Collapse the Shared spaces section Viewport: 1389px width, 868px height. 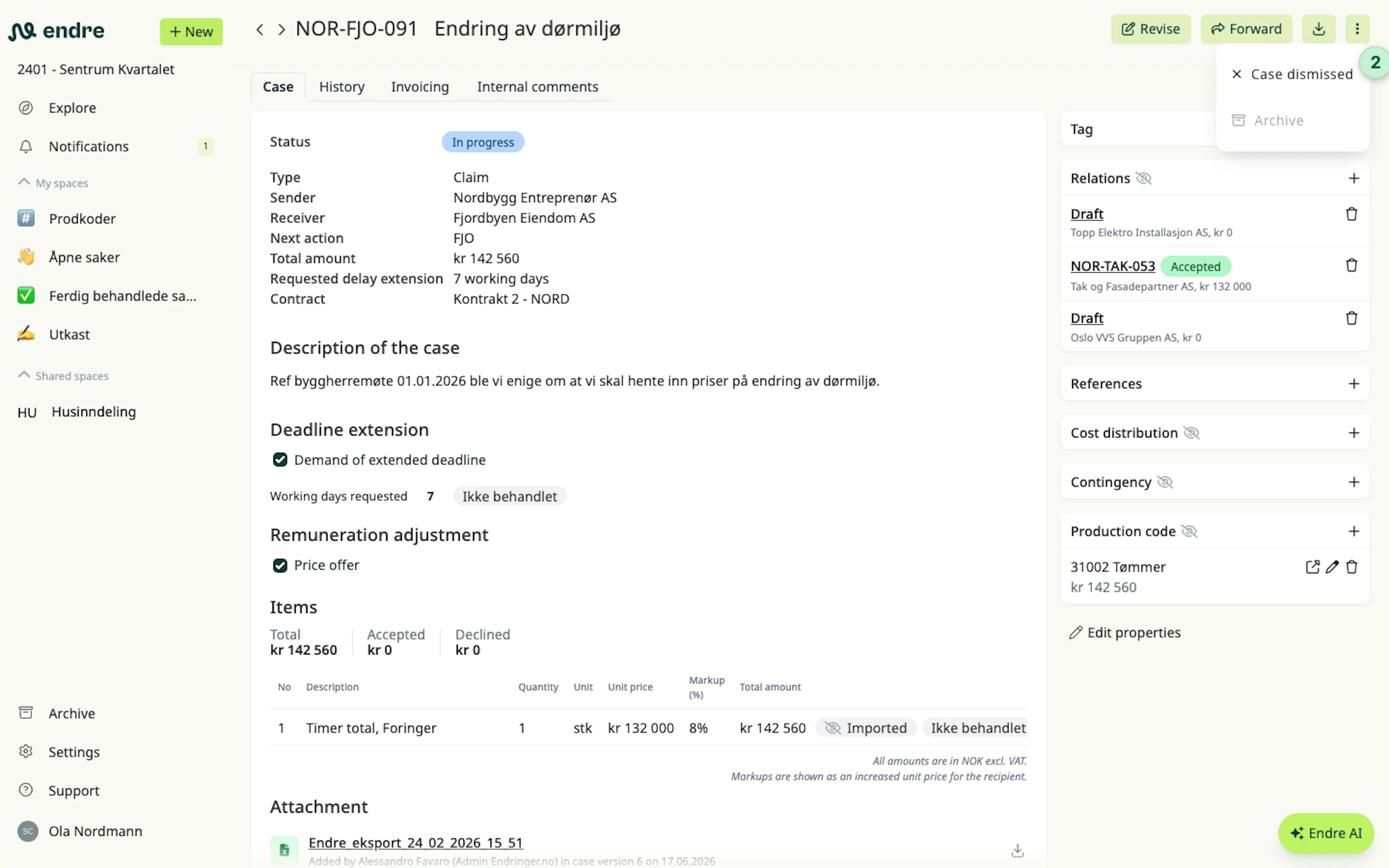click(x=63, y=376)
